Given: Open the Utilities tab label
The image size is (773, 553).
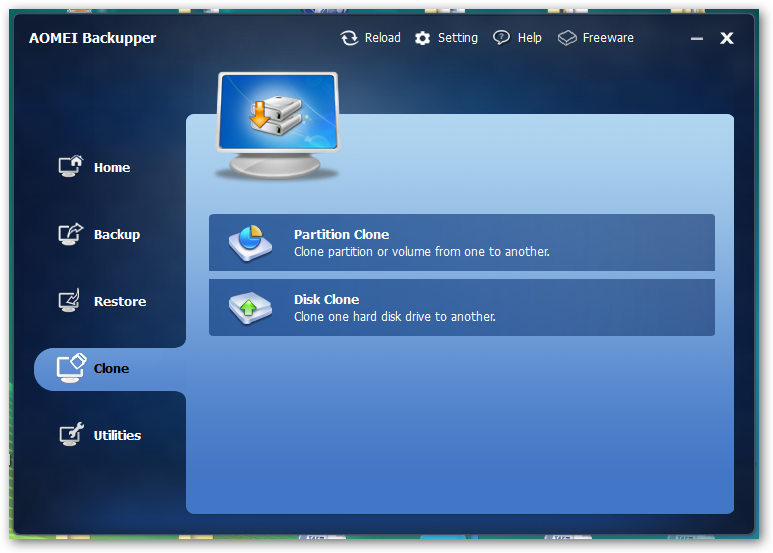Looking at the screenshot, I should point(117,435).
